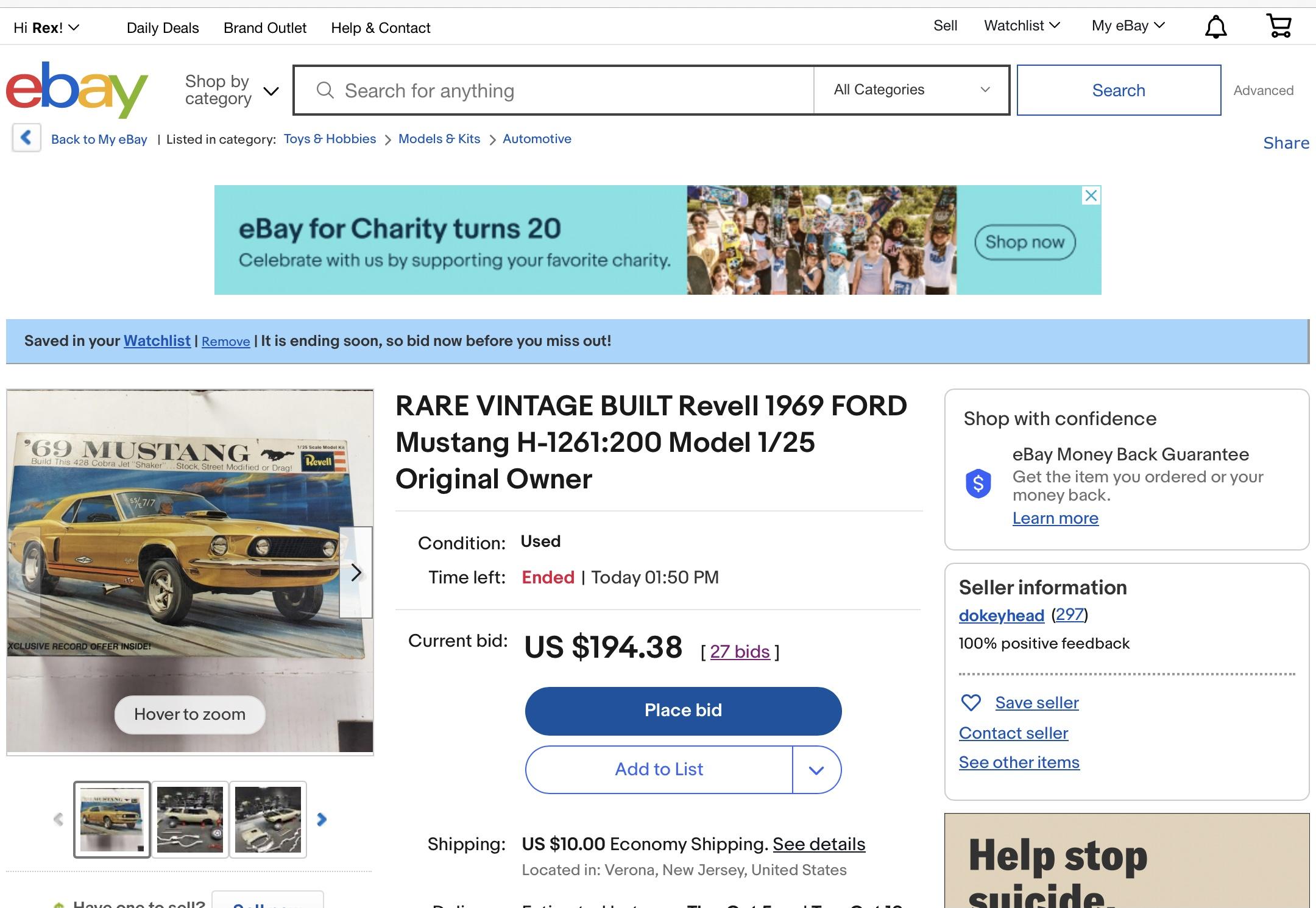1316x908 pixels.
Task: Open the shopping cart icon
Action: 1279,26
